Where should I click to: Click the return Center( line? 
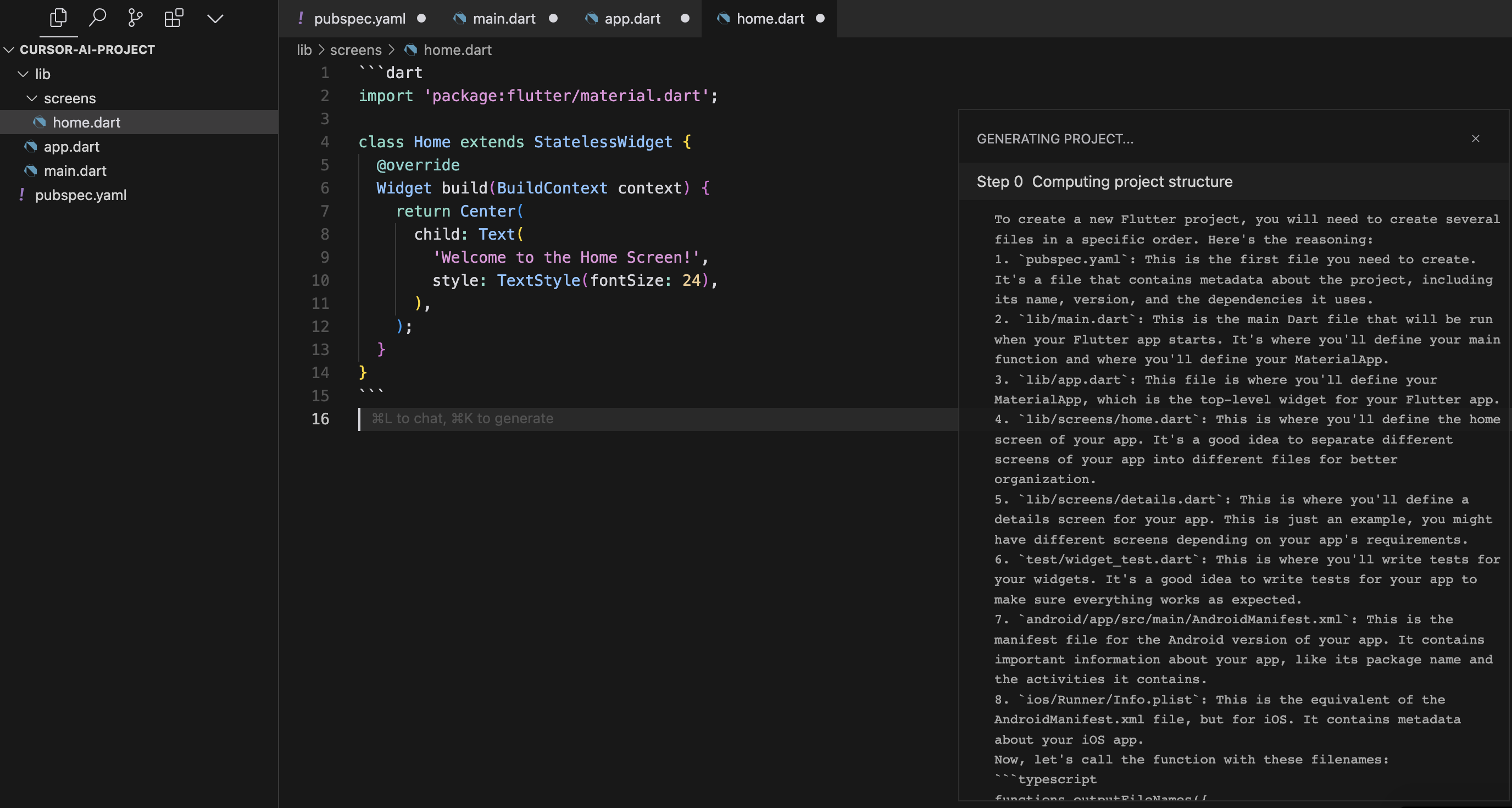click(x=459, y=212)
